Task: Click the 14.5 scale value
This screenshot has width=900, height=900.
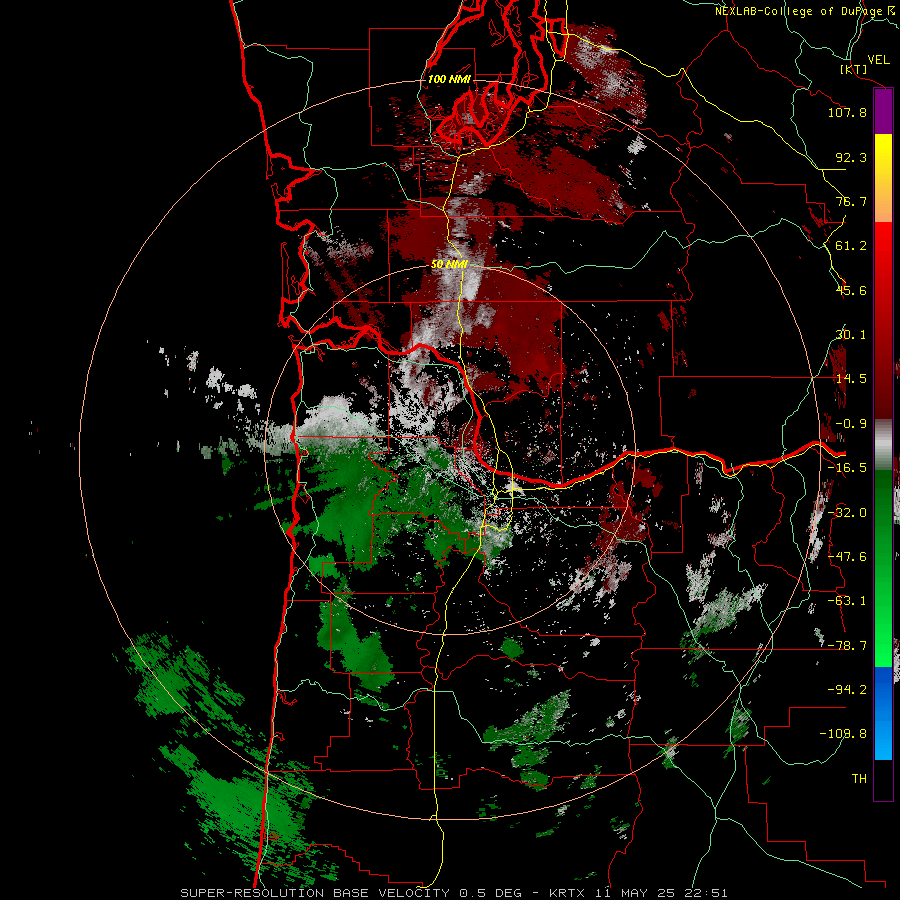Action: [851, 379]
